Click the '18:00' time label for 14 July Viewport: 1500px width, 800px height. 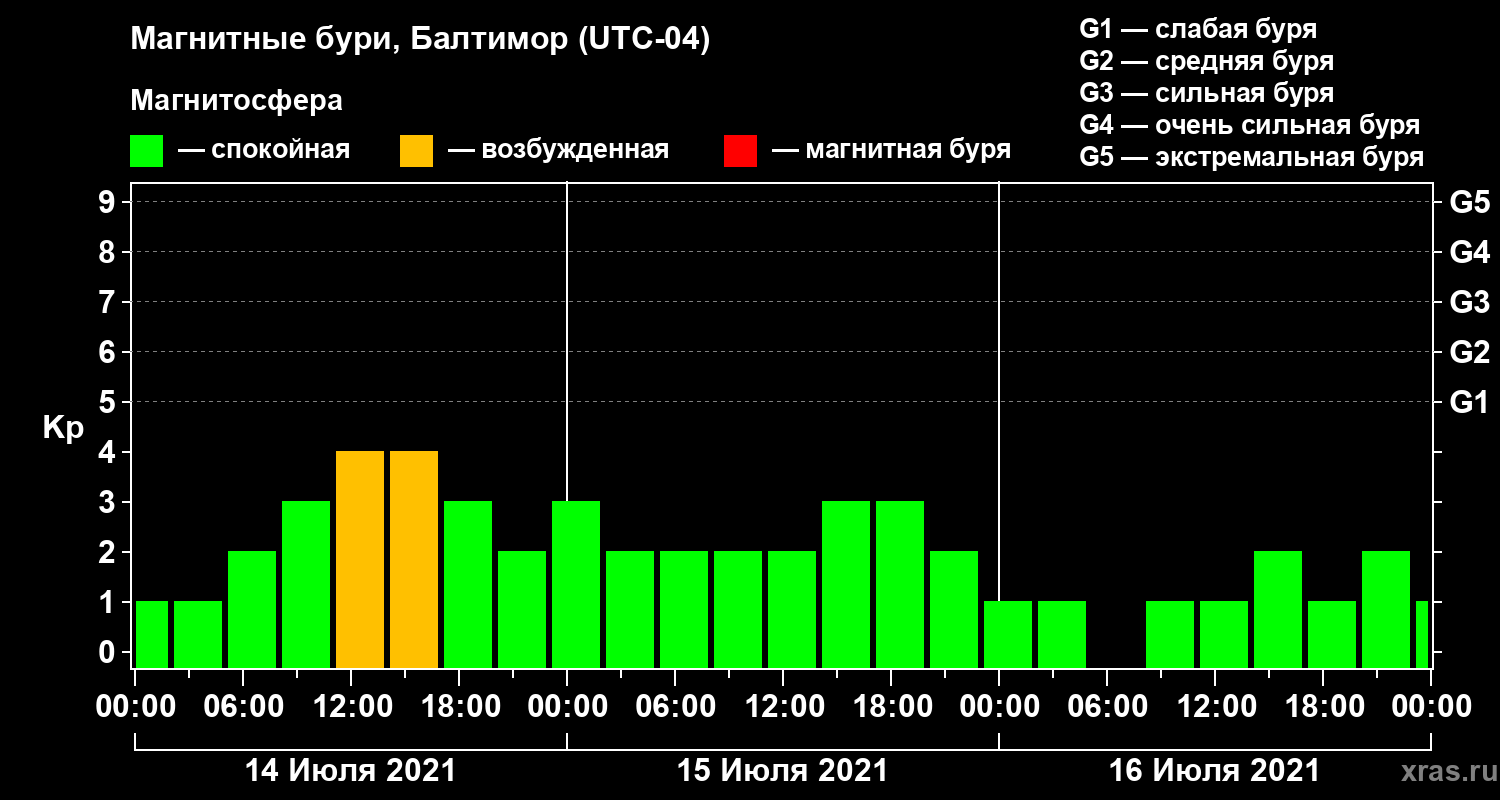tap(459, 707)
